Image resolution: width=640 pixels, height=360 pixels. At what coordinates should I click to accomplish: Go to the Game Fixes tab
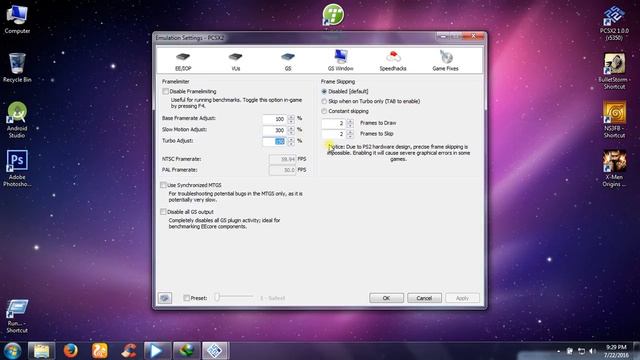click(445, 60)
